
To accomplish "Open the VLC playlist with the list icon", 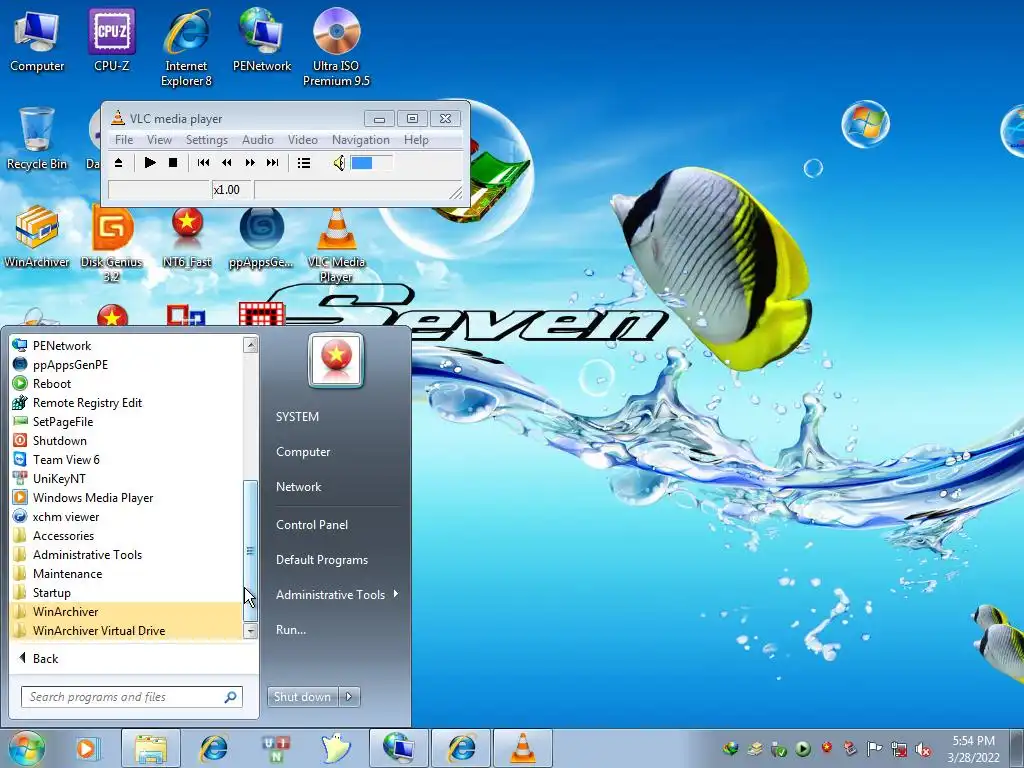I will click(304, 163).
